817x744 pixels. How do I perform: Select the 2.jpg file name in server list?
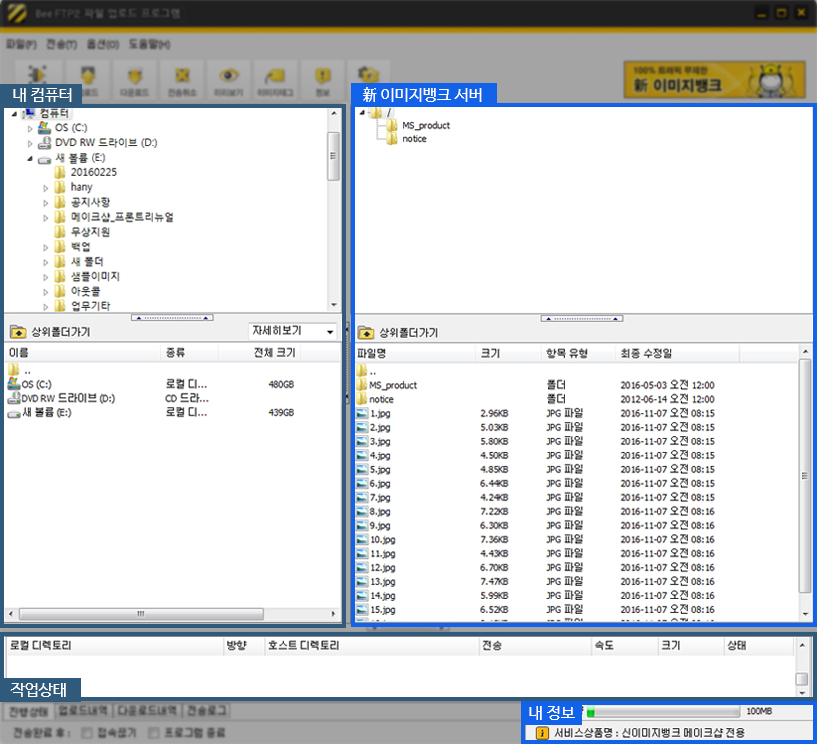[x=380, y=428]
